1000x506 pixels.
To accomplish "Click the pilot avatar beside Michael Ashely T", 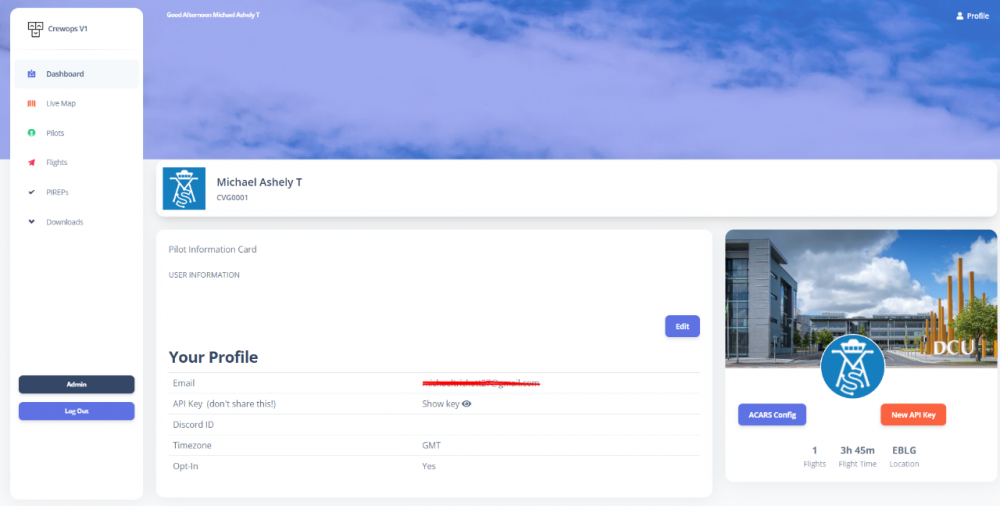I will point(184,188).
